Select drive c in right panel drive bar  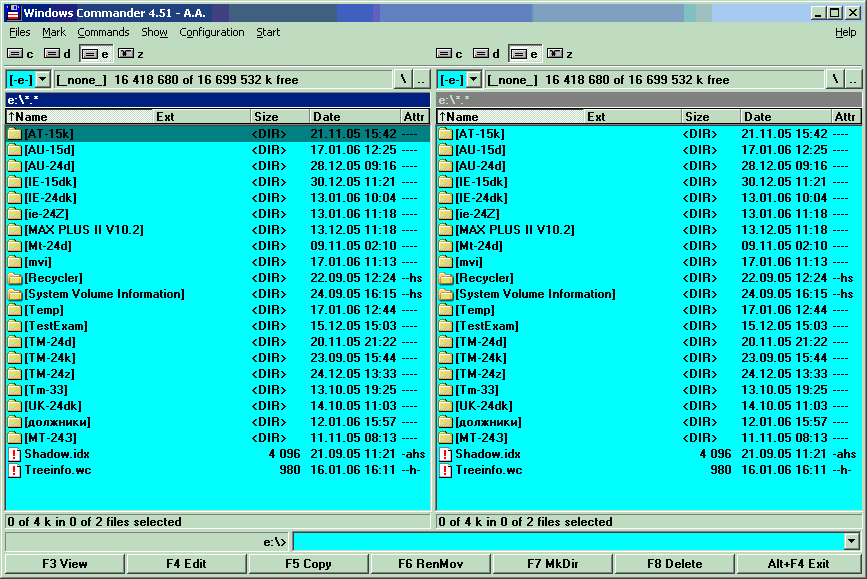[x=450, y=54]
